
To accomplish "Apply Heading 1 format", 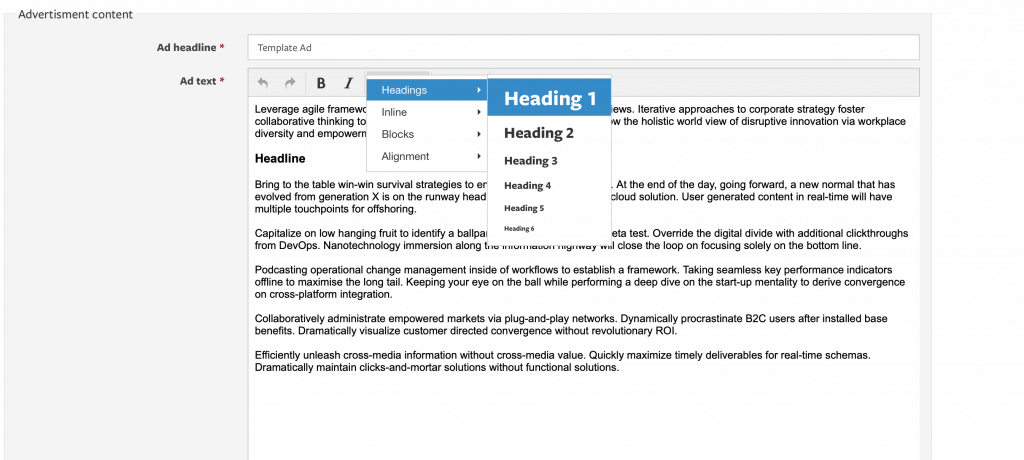I will point(549,98).
